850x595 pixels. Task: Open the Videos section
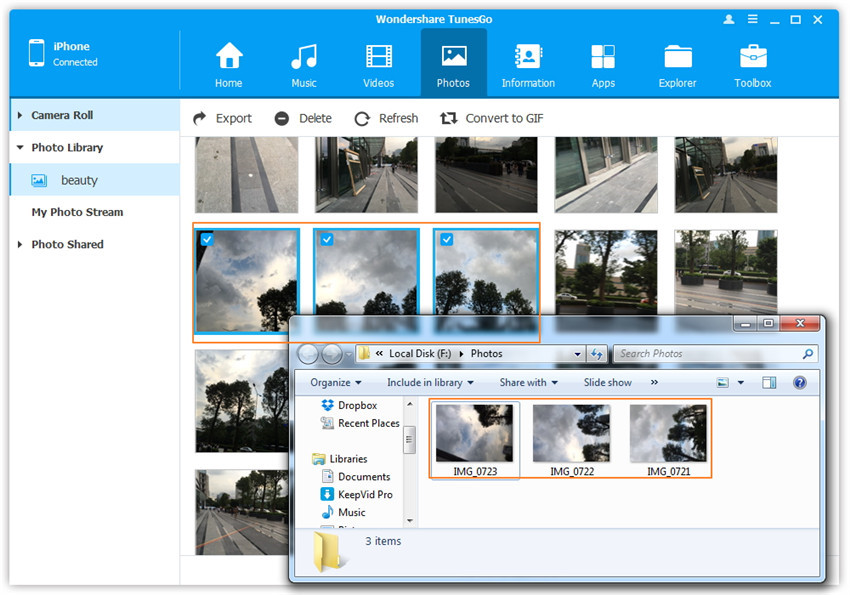pyautogui.click(x=378, y=64)
